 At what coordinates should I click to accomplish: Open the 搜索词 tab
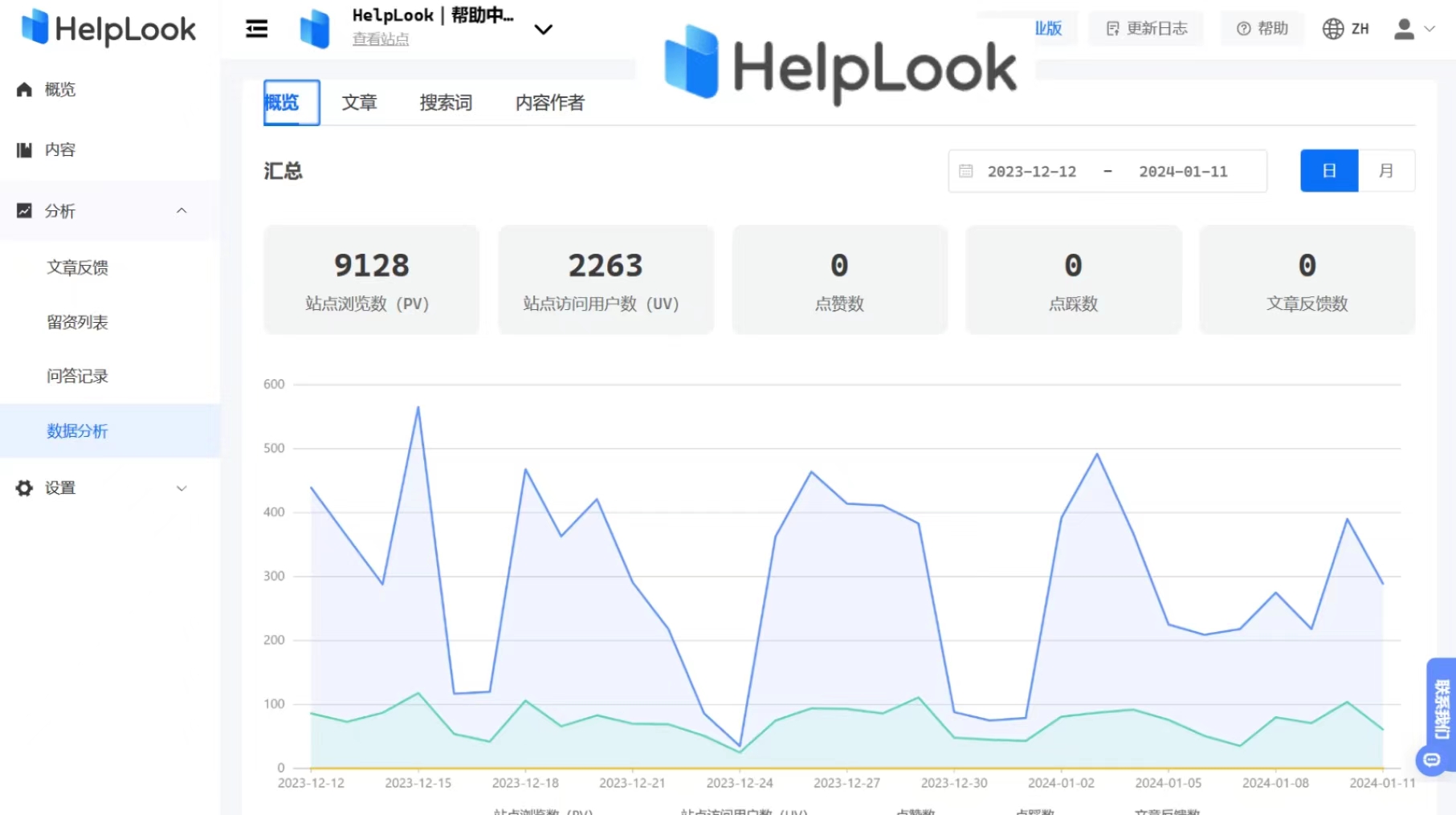[446, 103]
